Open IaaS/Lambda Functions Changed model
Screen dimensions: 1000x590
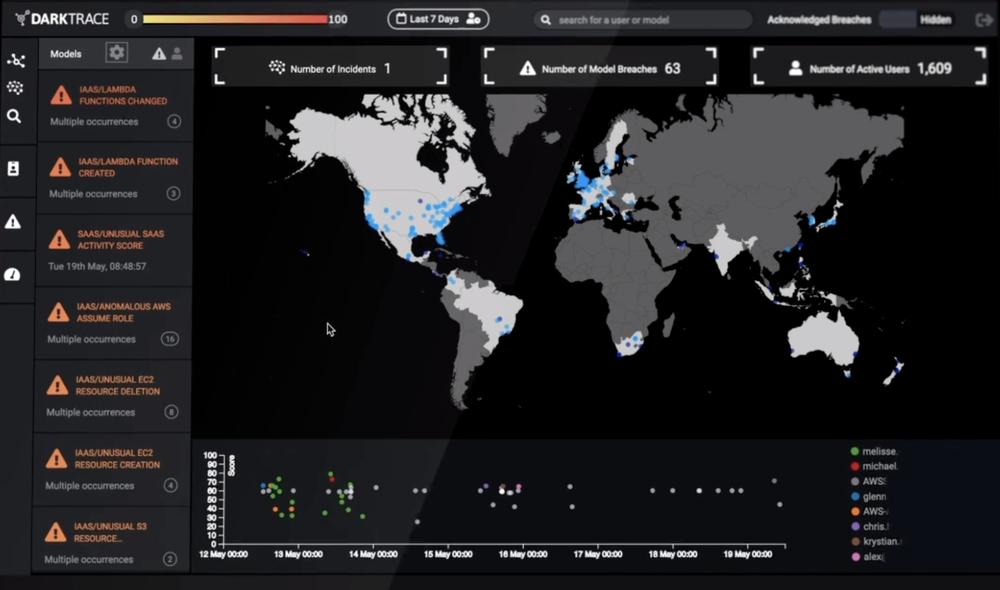(123, 95)
